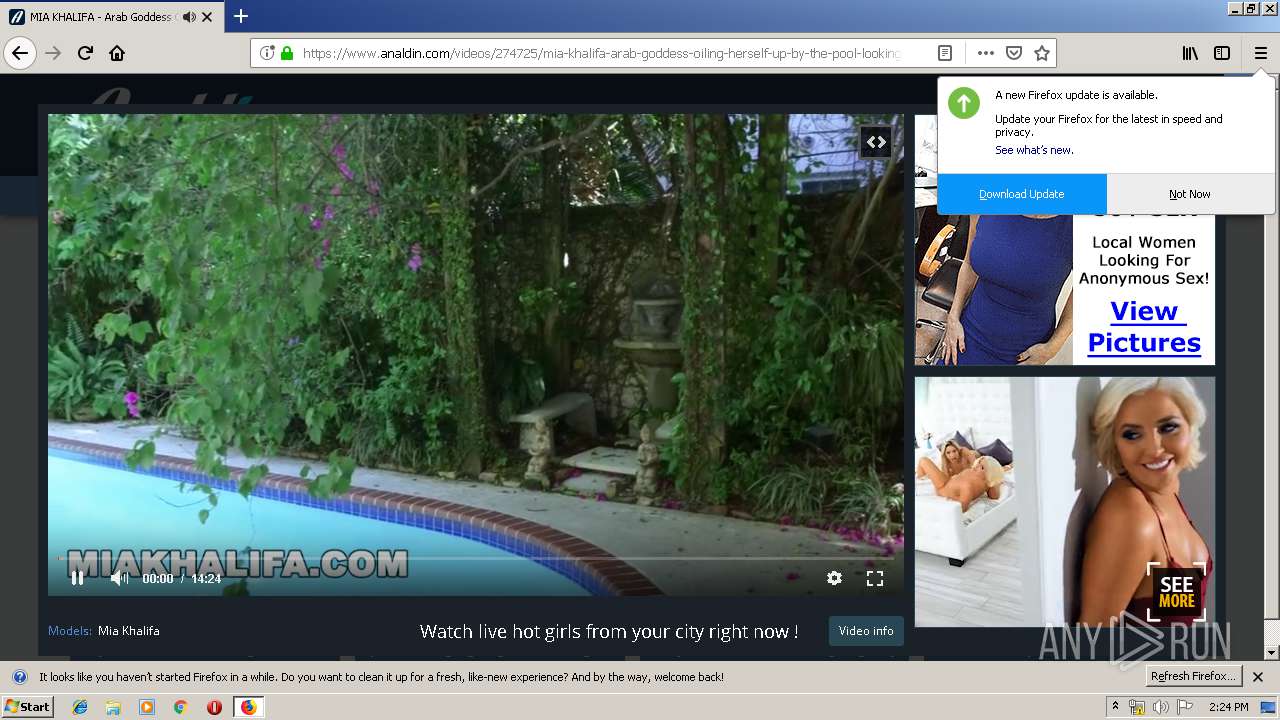The width and height of the screenshot is (1280, 720).
Task: Toggle Reader View in the address bar
Action: 945,53
